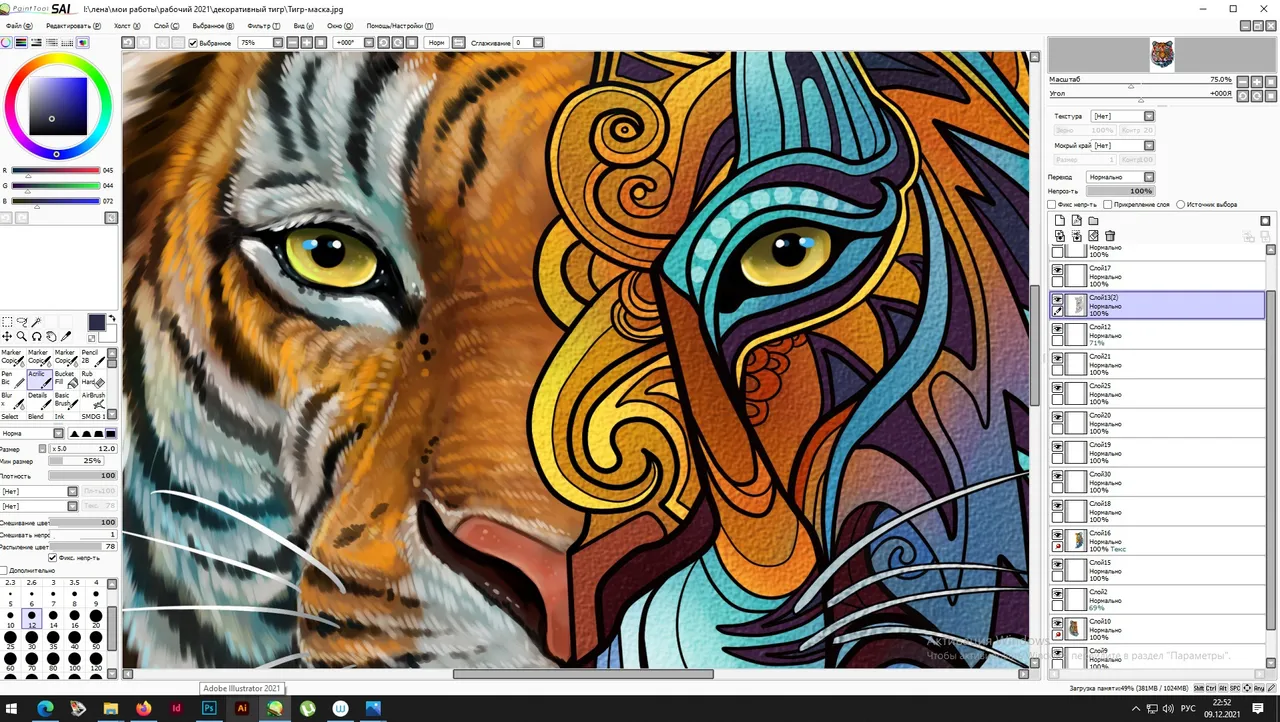Create a new layer folder
Screen dimensions: 1280x722
click(1093, 221)
